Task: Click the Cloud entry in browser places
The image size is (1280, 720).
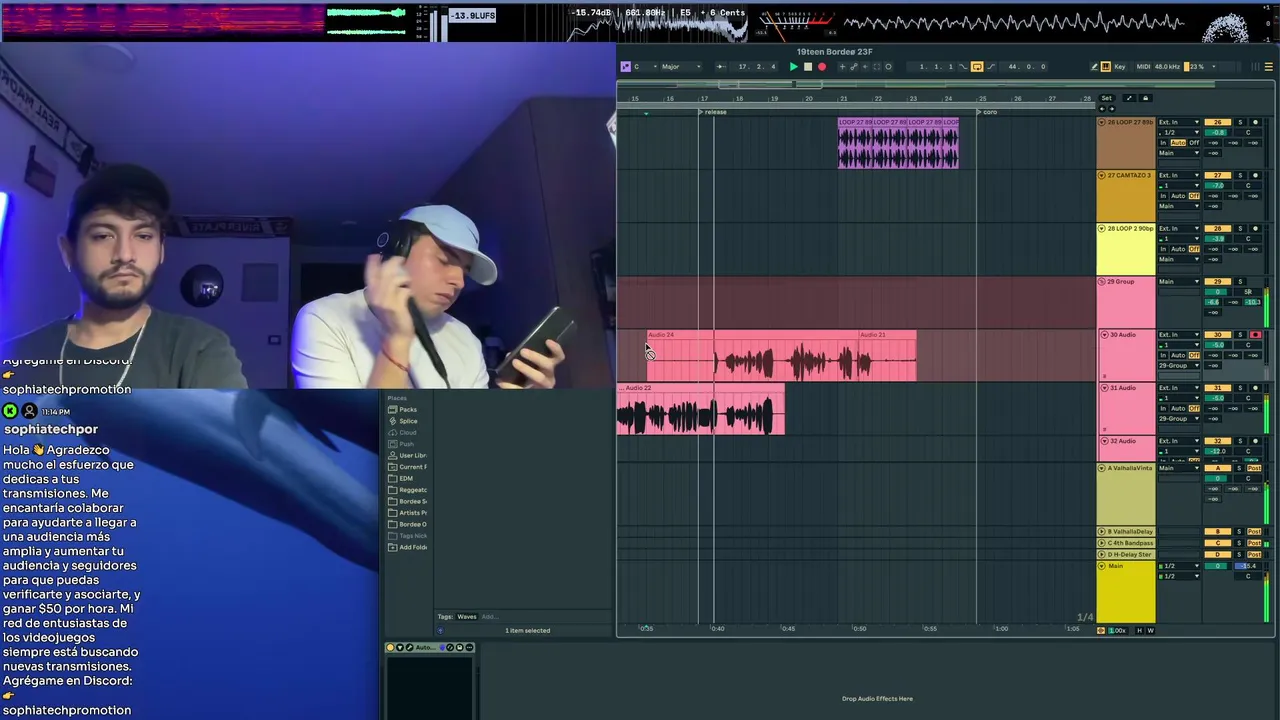Action: (408, 432)
